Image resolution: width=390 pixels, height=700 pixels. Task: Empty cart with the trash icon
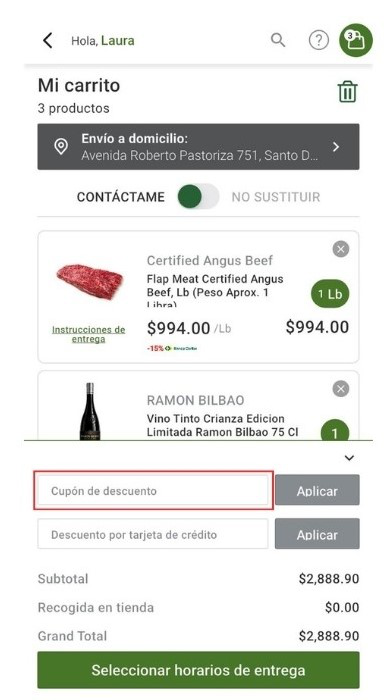[x=347, y=92]
